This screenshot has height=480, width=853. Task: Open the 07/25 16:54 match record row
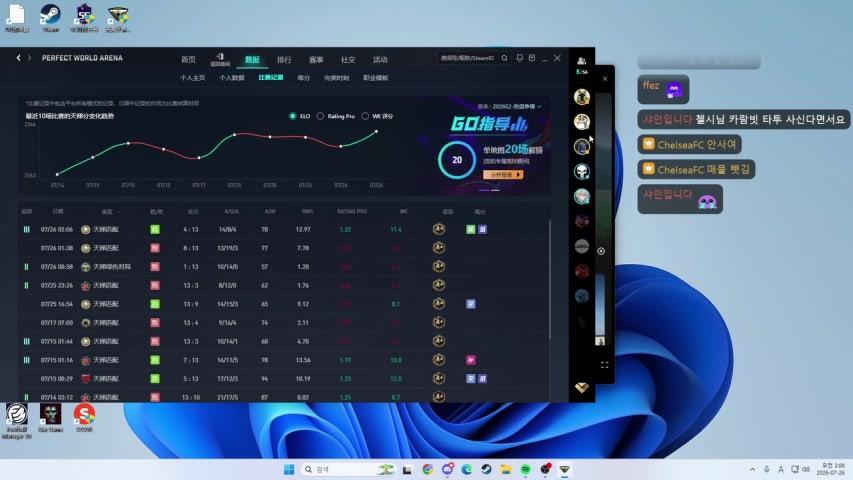[x=283, y=304]
